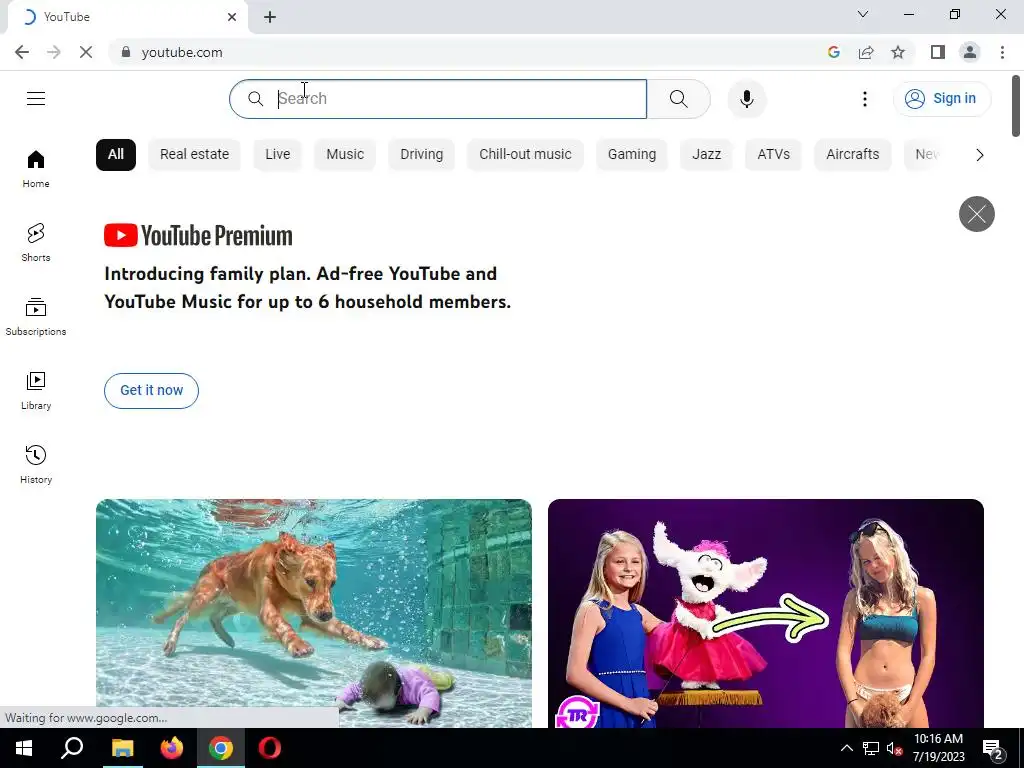Close the YouTube tab
This screenshot has height=768, width=1024.
click(x=232, y=17)
